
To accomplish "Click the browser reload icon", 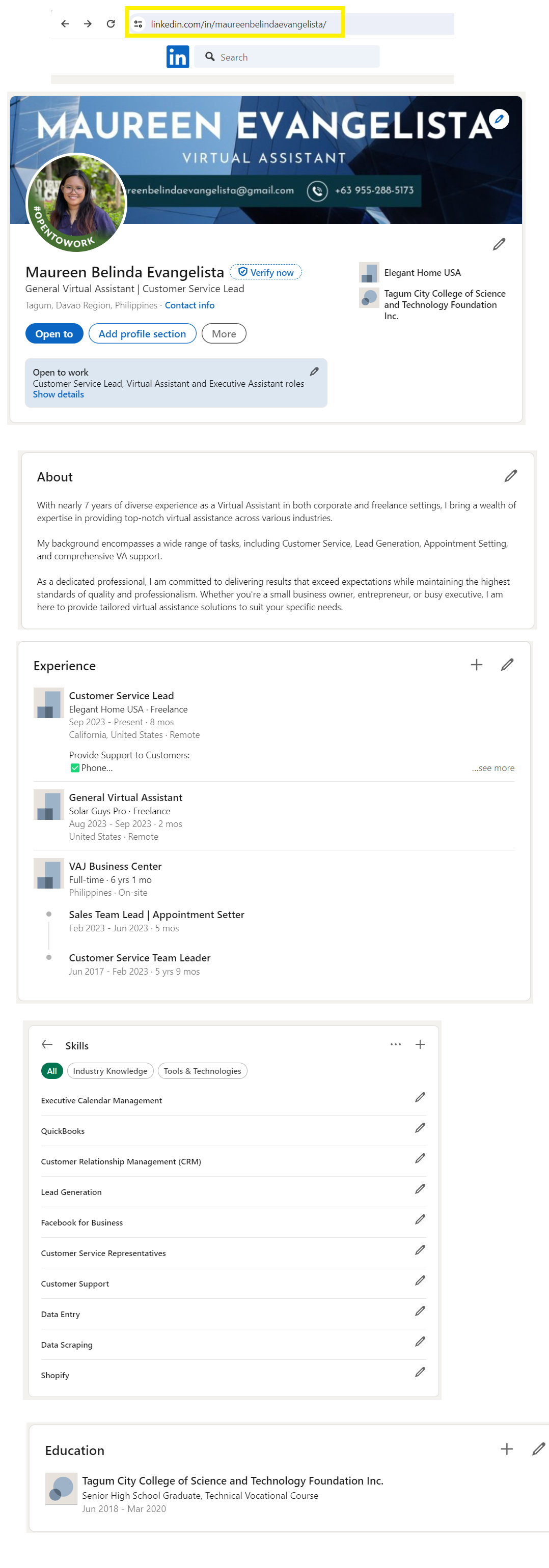I will (x=111, y=24).
